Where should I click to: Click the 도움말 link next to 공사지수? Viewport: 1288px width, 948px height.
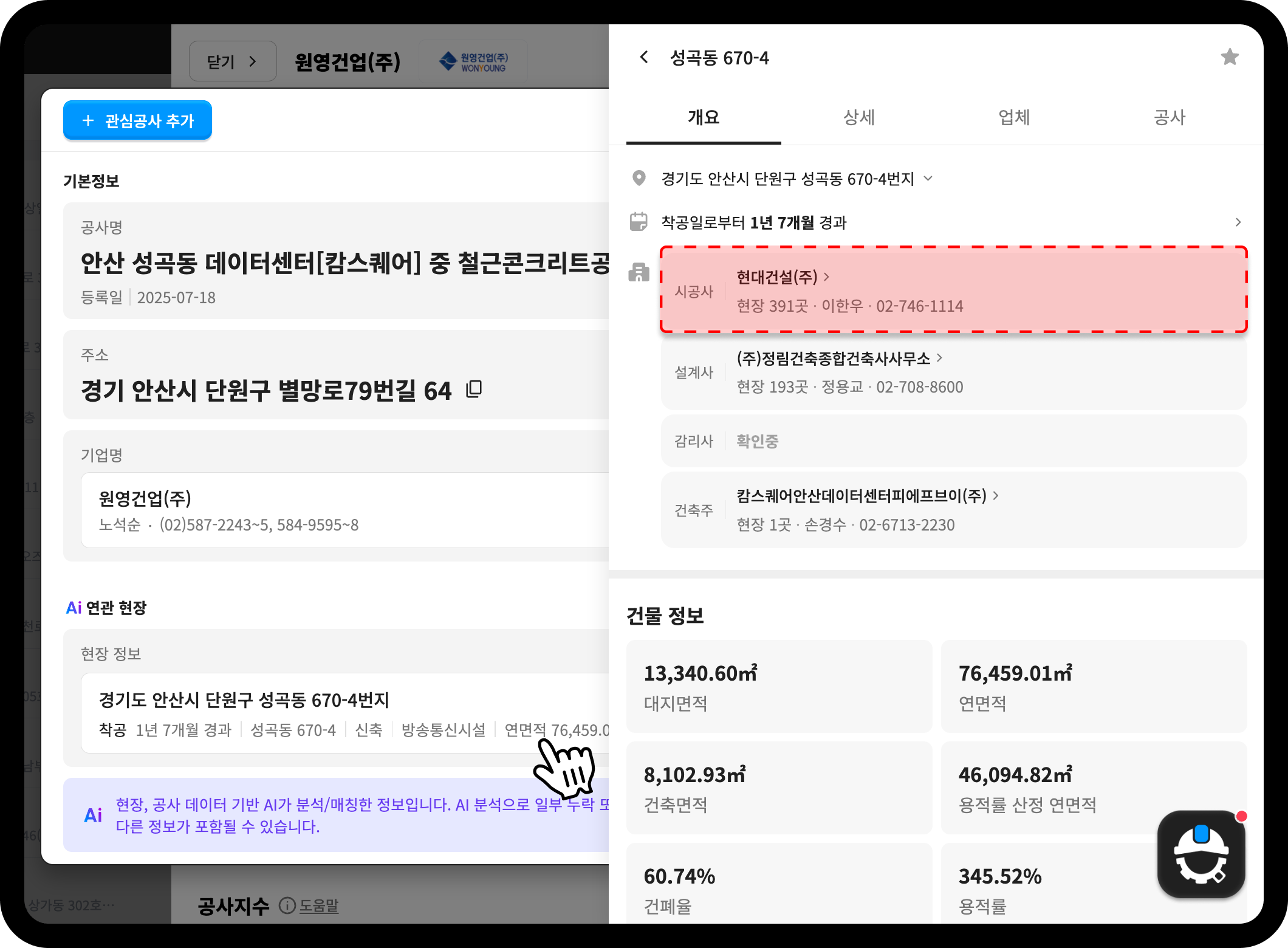point(319,906)
